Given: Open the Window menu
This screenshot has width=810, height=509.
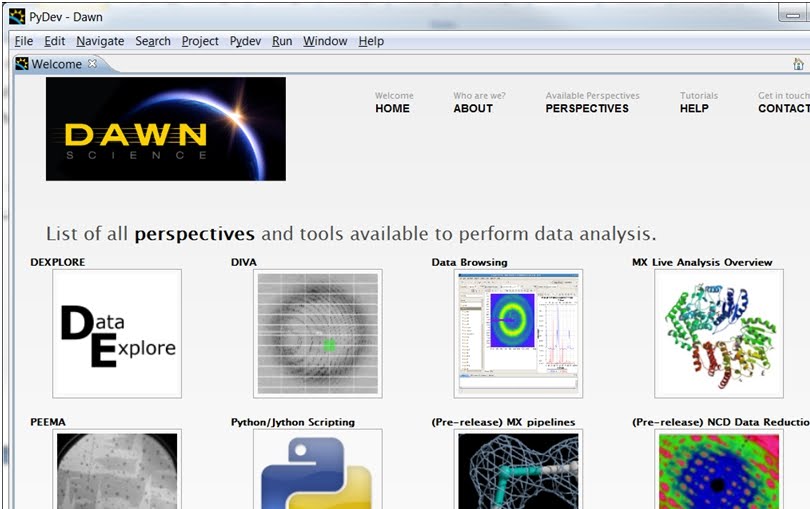Looking at the screenshot, I should pyautogui.click(x=325, y=41).
